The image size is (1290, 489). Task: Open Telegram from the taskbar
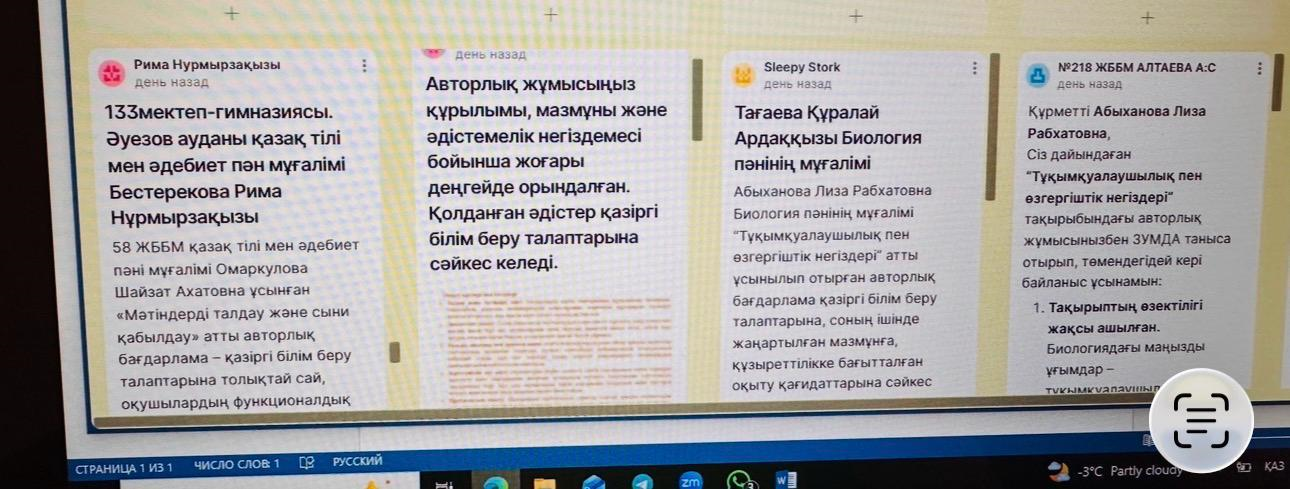tap(643, 483)
